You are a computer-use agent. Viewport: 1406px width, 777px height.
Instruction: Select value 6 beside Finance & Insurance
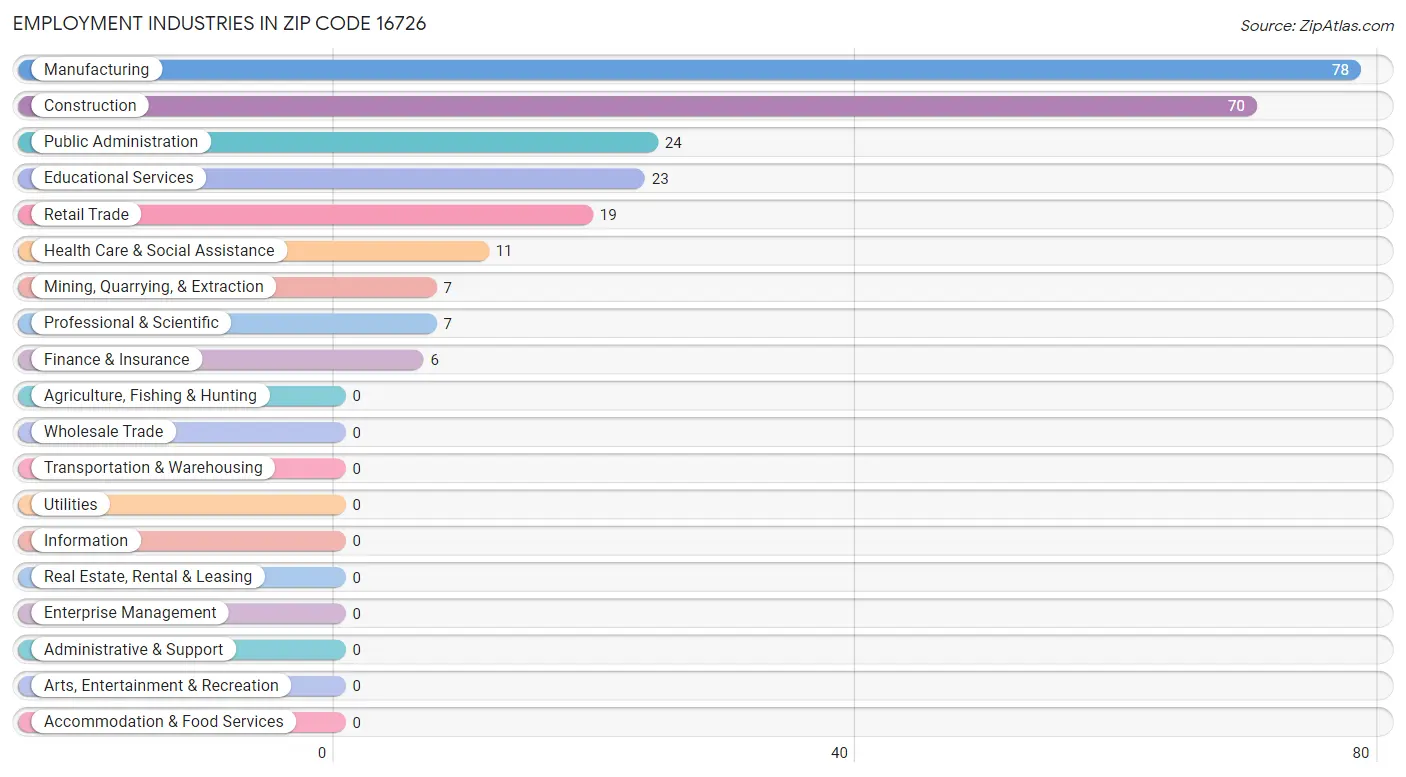click(435, 360)
